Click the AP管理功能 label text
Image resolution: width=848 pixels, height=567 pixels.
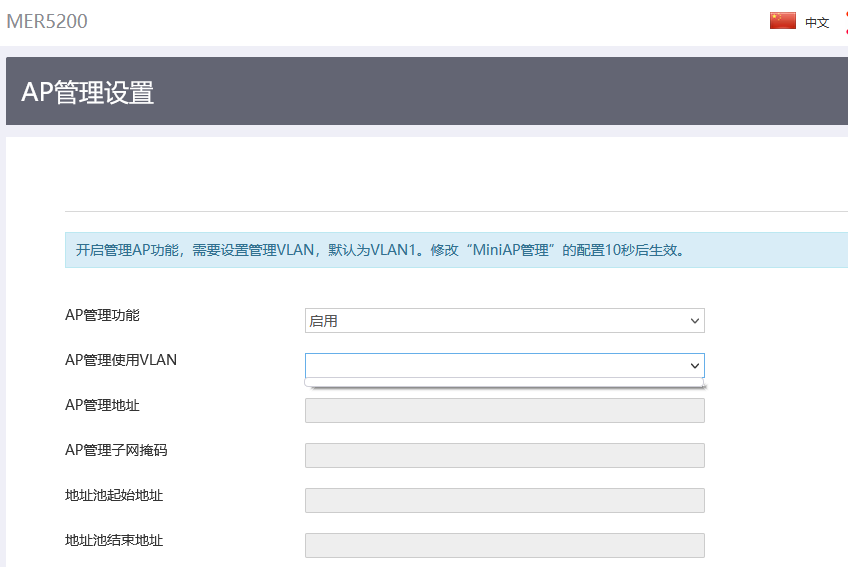(102, 315)
